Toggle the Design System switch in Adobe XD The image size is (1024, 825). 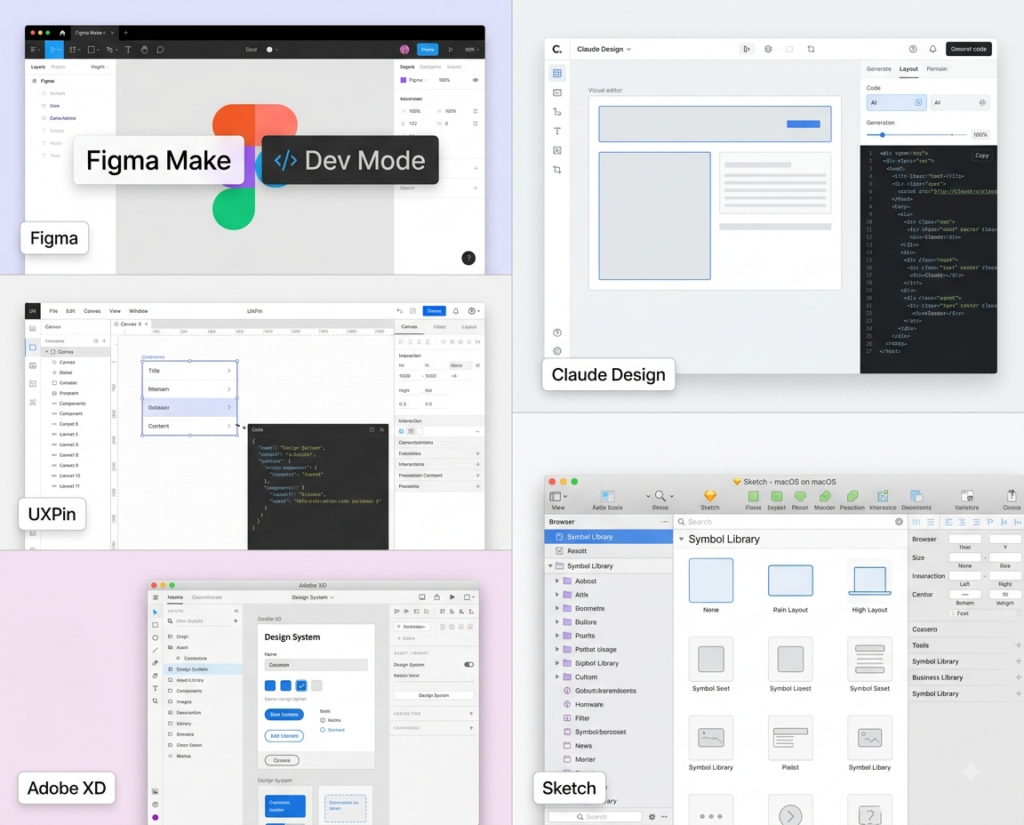pos(469,664)
